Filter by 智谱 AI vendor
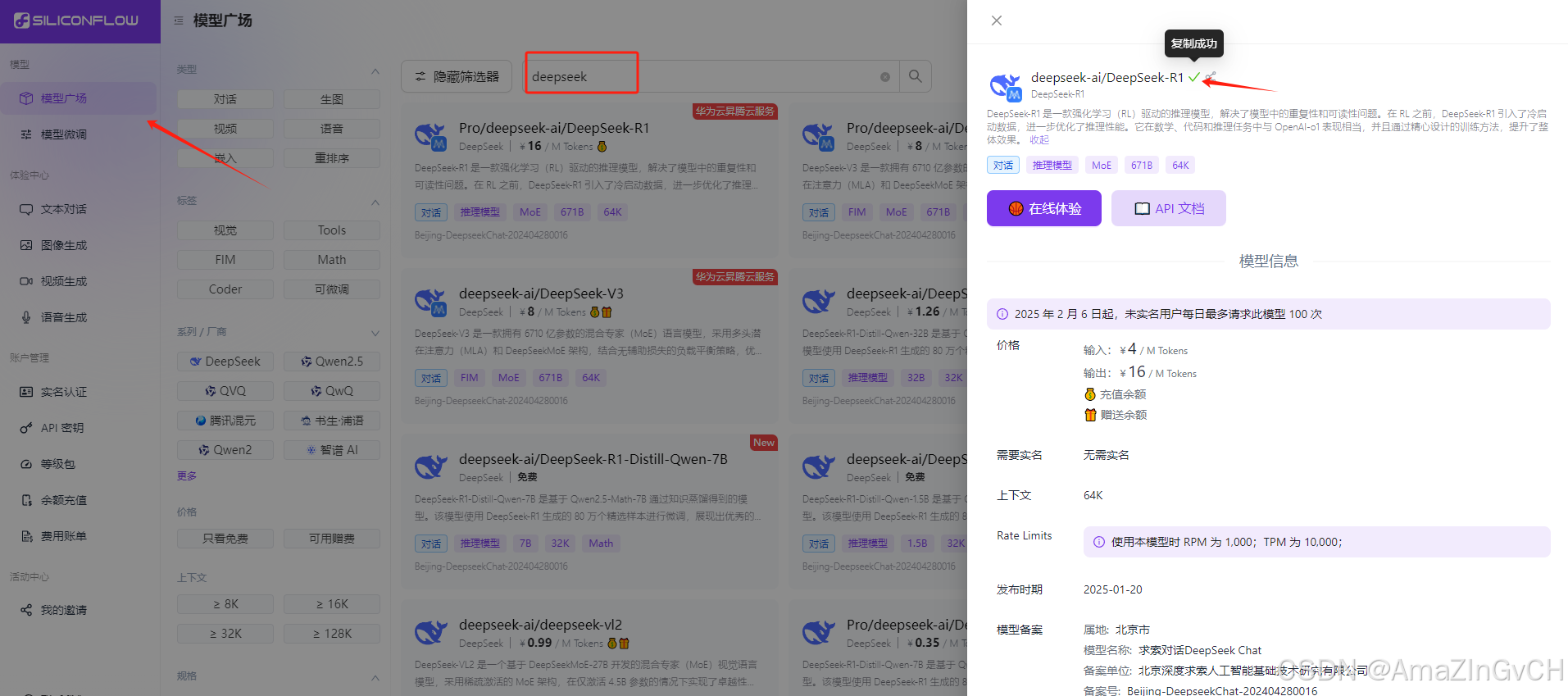Image resolution: width=1568 pixels, height=696 pixels. (x=332, y=450)
